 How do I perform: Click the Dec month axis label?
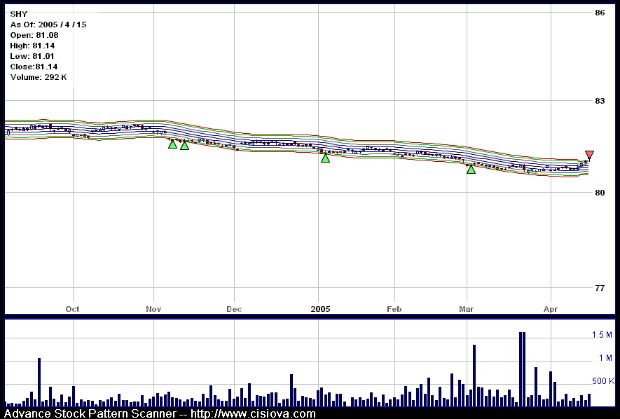point(234,309)
